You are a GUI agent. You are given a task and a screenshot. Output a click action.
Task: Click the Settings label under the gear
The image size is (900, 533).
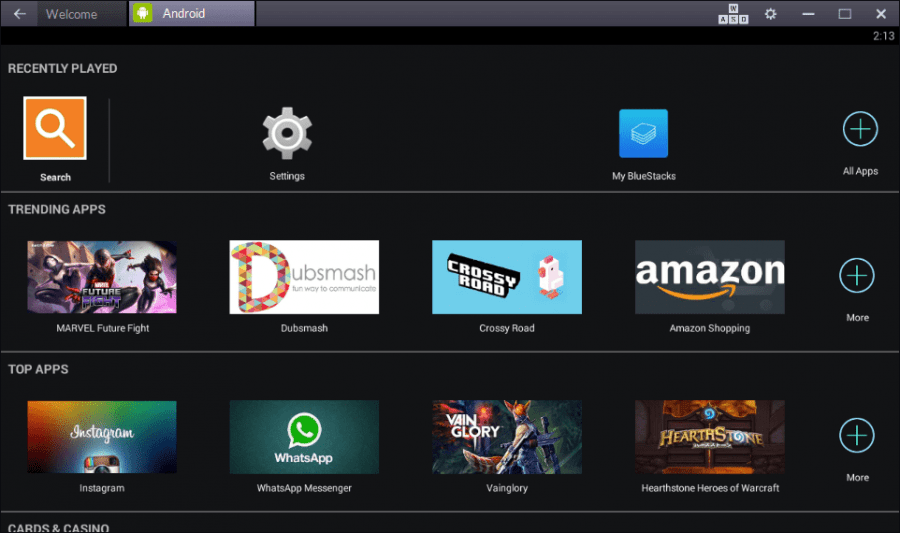pos(287,176)
